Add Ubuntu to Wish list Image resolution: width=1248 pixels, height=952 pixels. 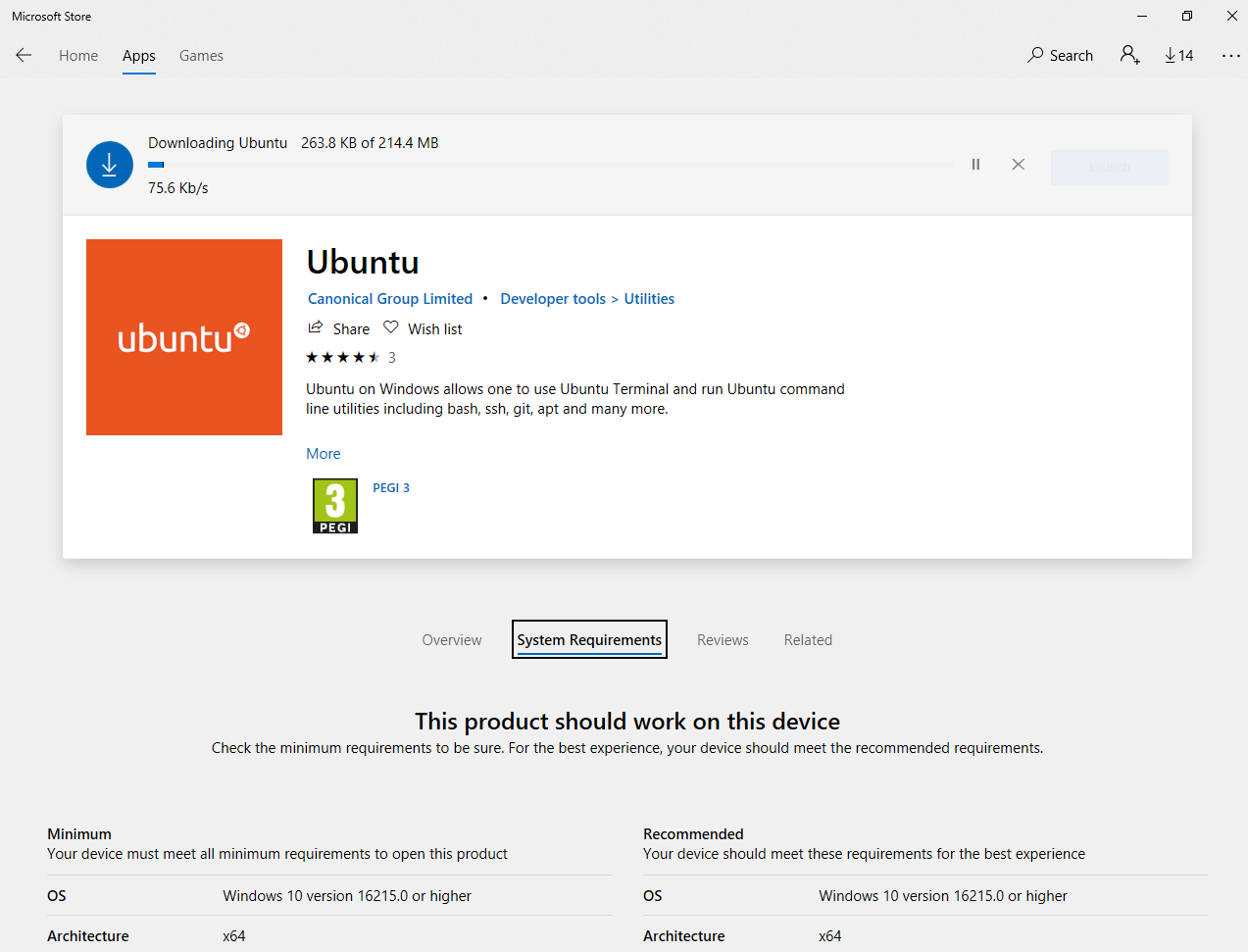click(x=423, y=328)
